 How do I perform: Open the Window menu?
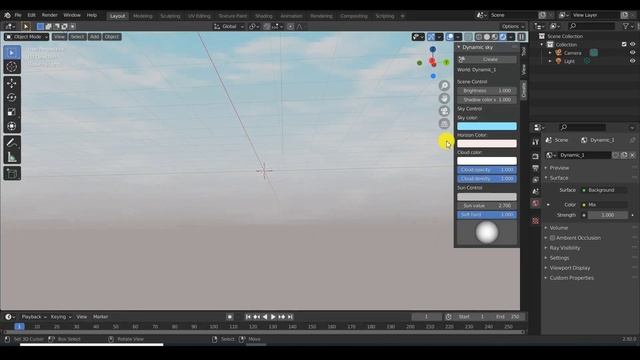72,15
